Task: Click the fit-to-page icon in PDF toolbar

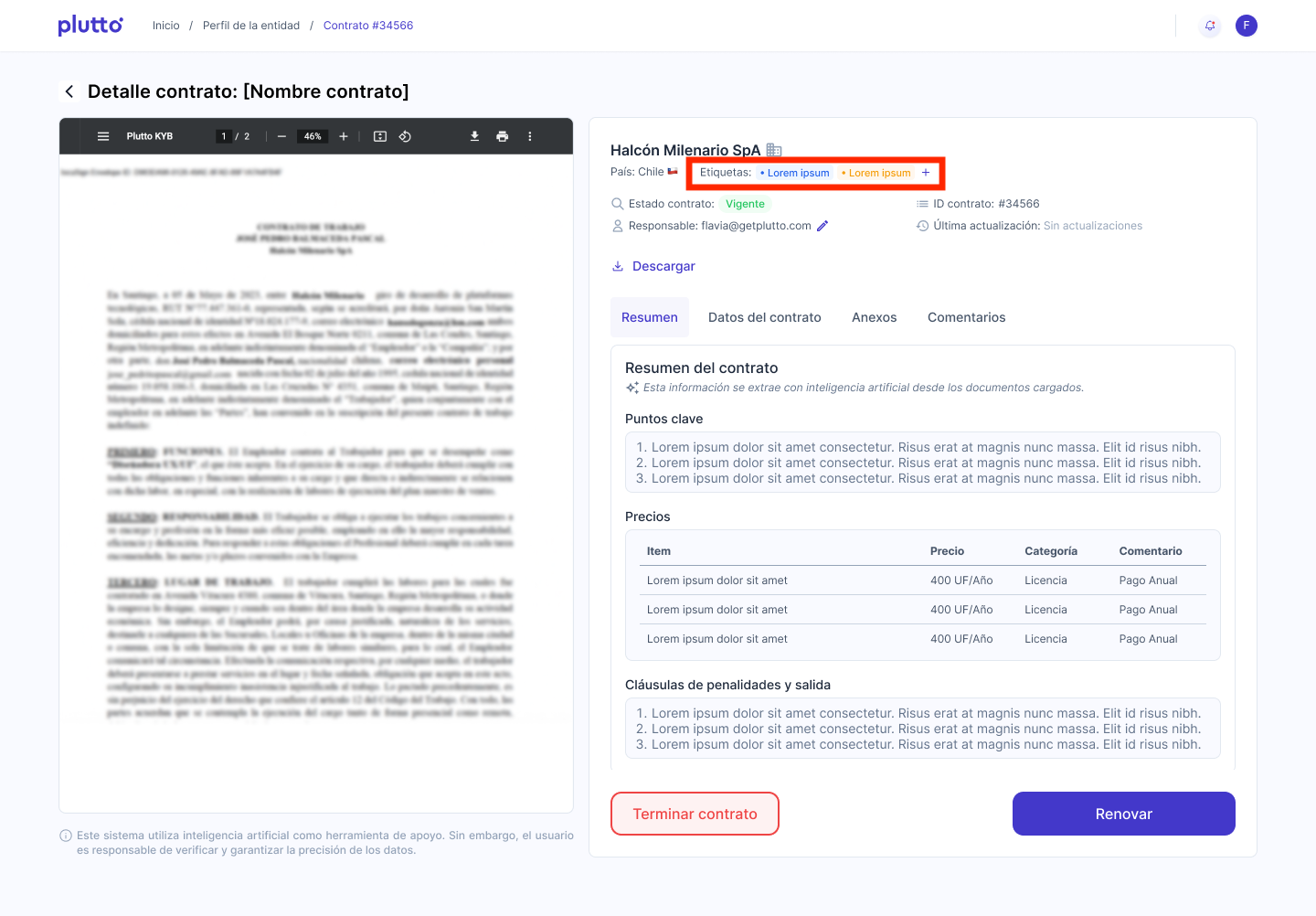Action: tap(380, 136)
